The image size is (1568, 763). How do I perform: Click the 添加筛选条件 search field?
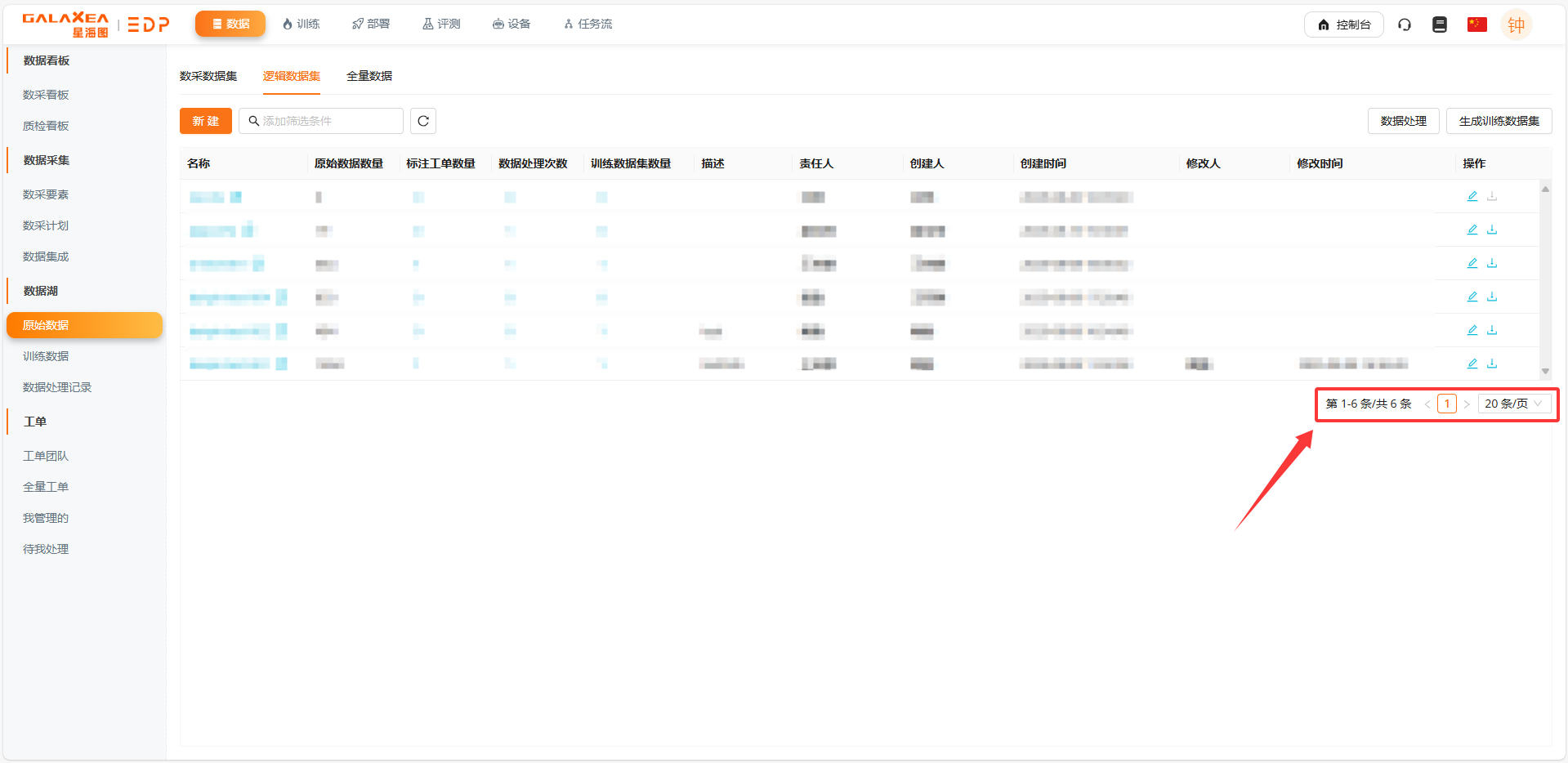coord(322,121)
